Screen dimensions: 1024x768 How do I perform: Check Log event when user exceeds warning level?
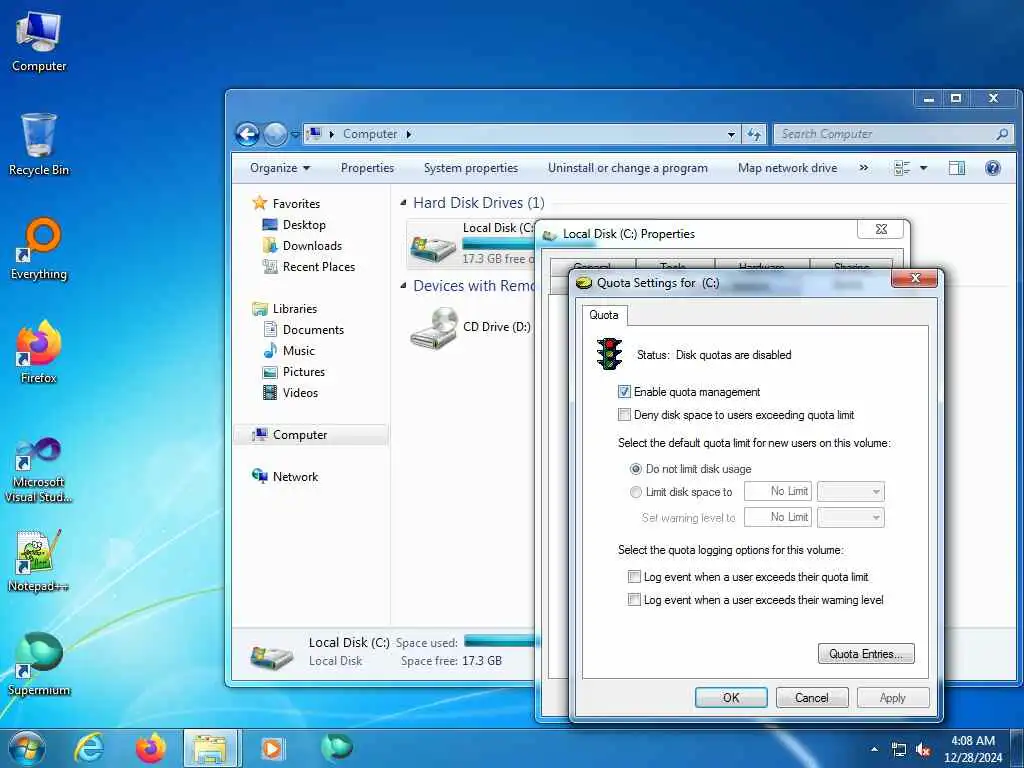click(x=634, y=600)
